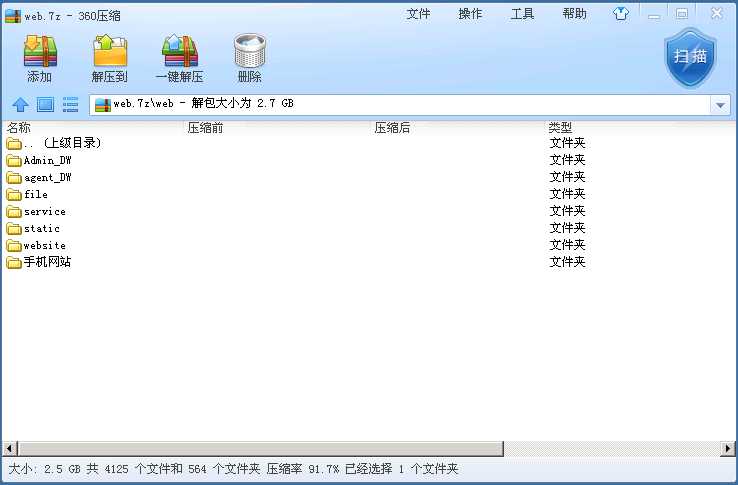Image resolution: width=738 pixels, height=485 pixels.
Task: Click the 上级目录 parent folder icon
Action: [x=14, y=143]
